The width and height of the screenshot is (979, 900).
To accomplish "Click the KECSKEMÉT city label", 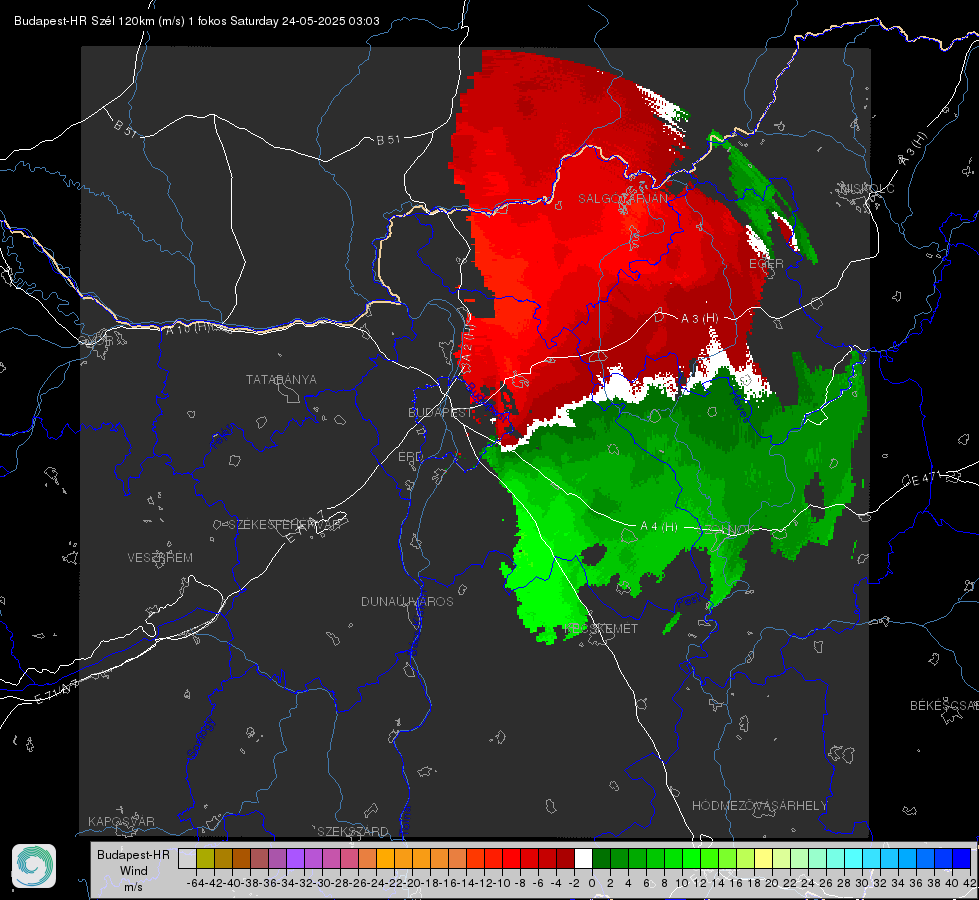I will click(601, 628).
